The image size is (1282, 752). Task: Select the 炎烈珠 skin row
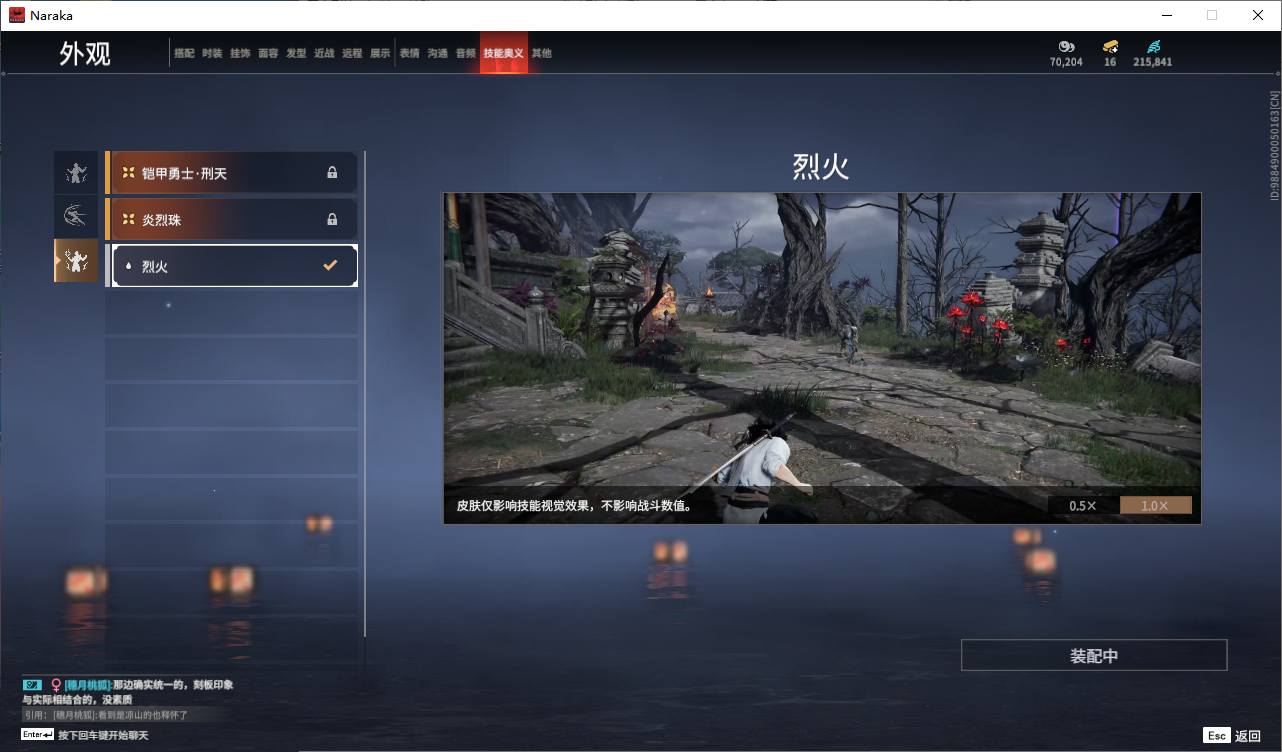tap(231, 219)
